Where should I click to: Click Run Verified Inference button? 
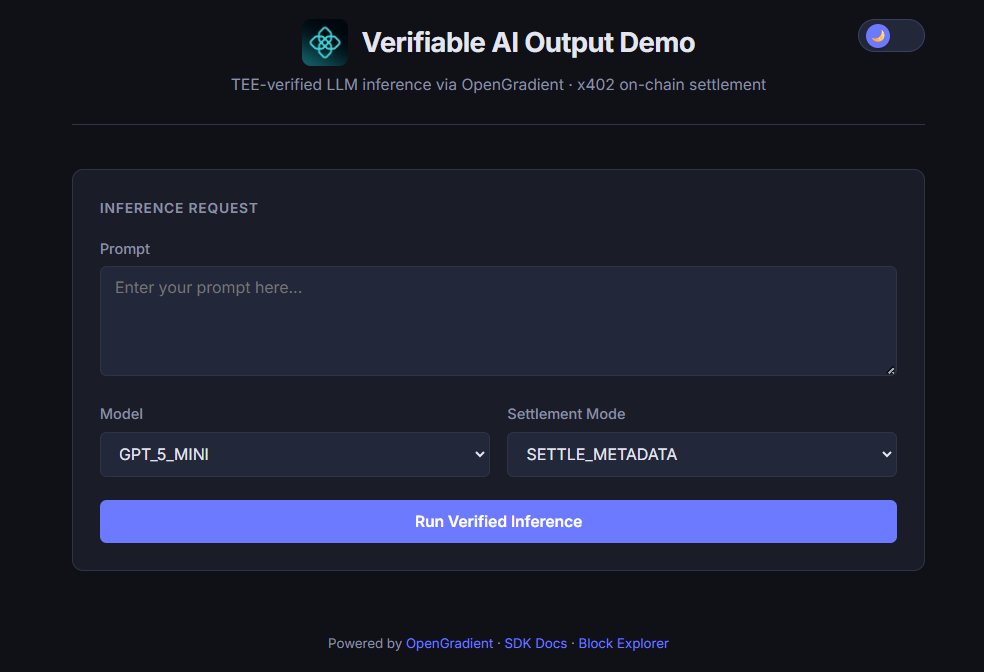498,521
